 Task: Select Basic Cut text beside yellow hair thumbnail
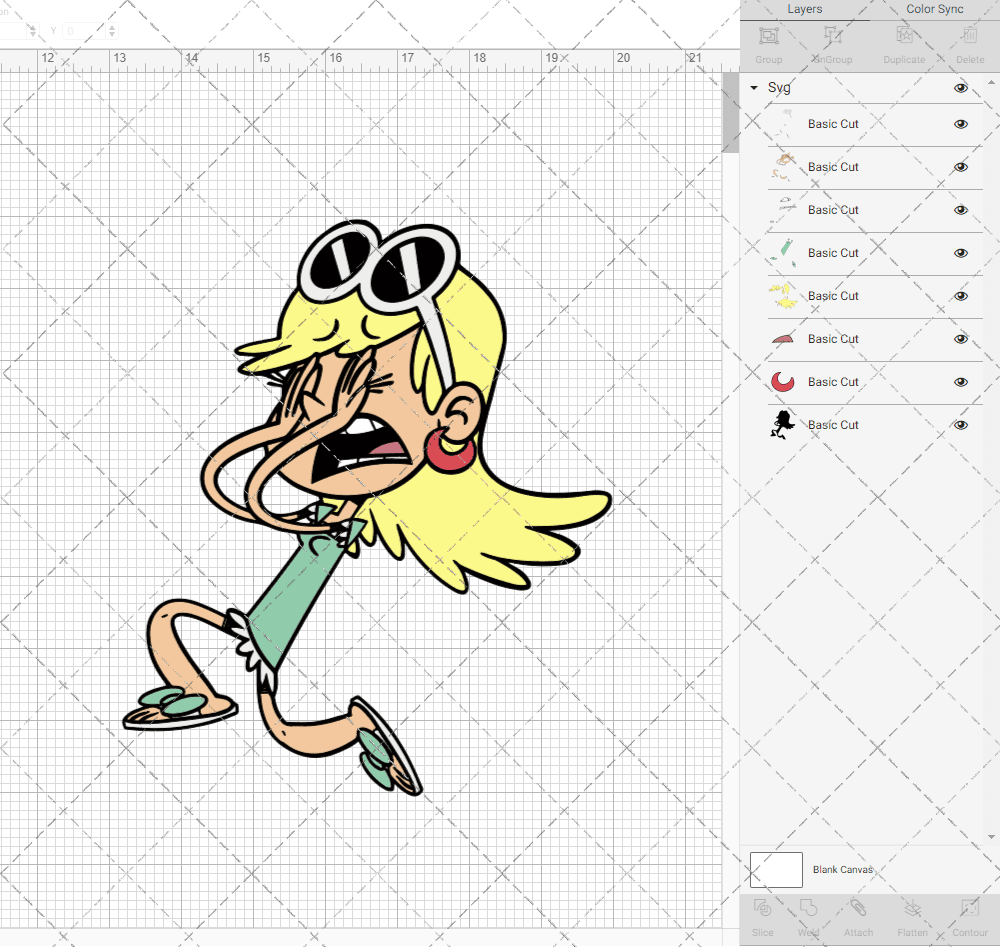point(833,296)
